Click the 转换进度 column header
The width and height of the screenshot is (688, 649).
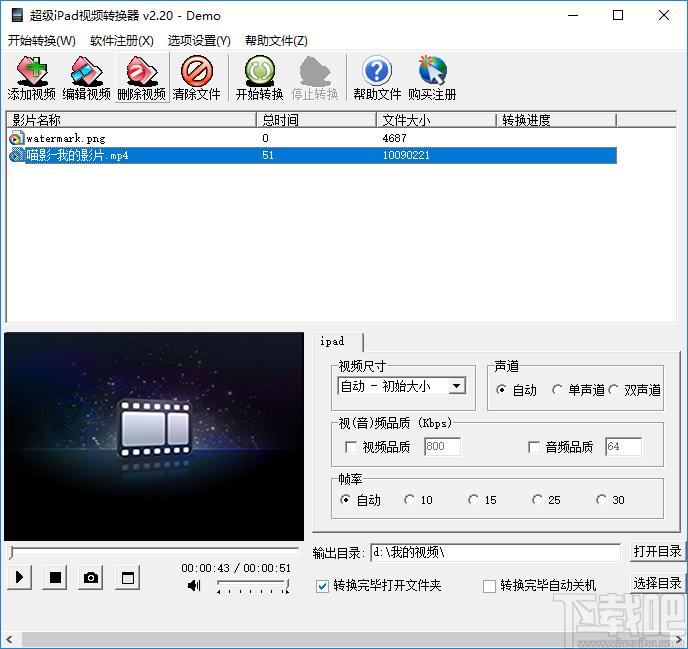coord(556,120)
